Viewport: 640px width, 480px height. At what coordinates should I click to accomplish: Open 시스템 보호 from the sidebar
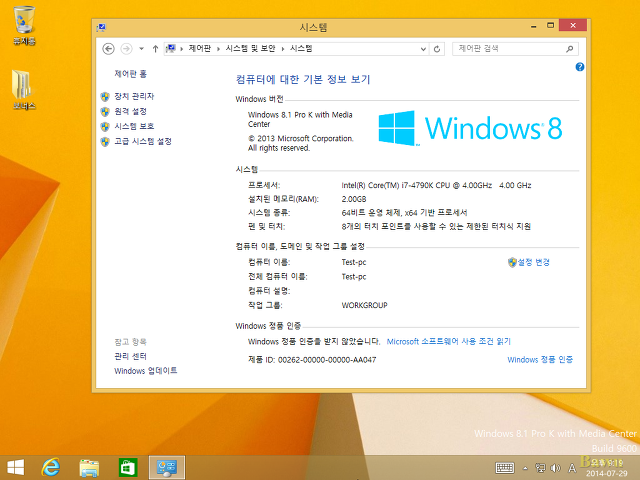[134, 126]
